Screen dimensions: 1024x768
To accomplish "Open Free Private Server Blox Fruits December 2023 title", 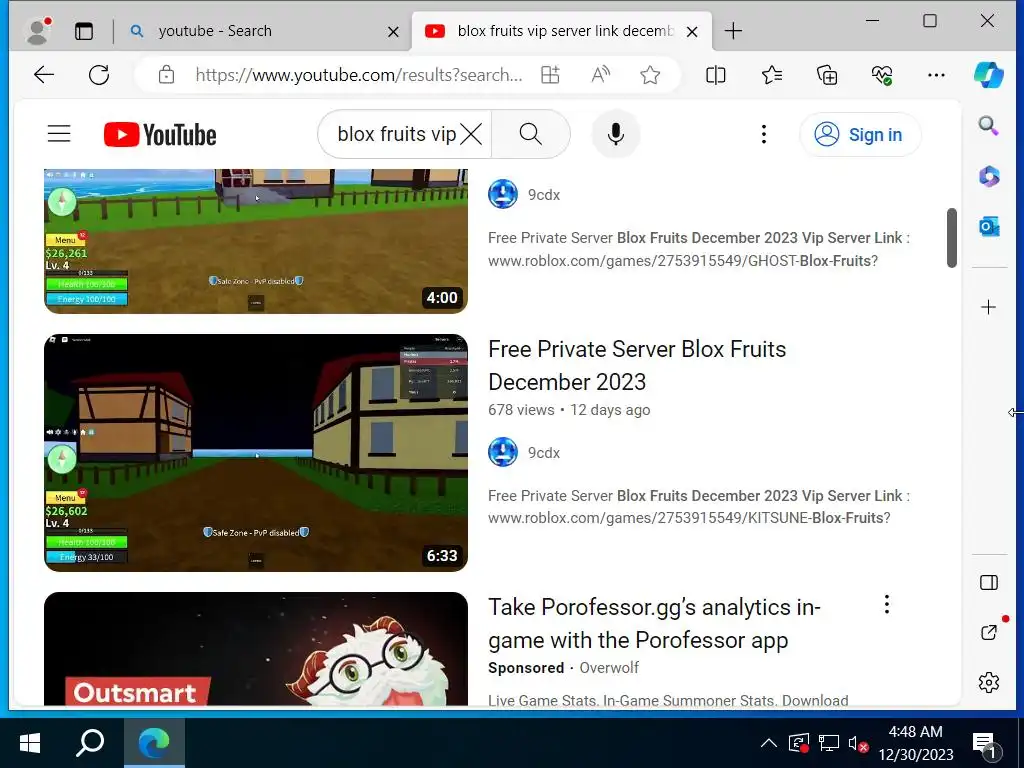I will (x=637, y=365).
